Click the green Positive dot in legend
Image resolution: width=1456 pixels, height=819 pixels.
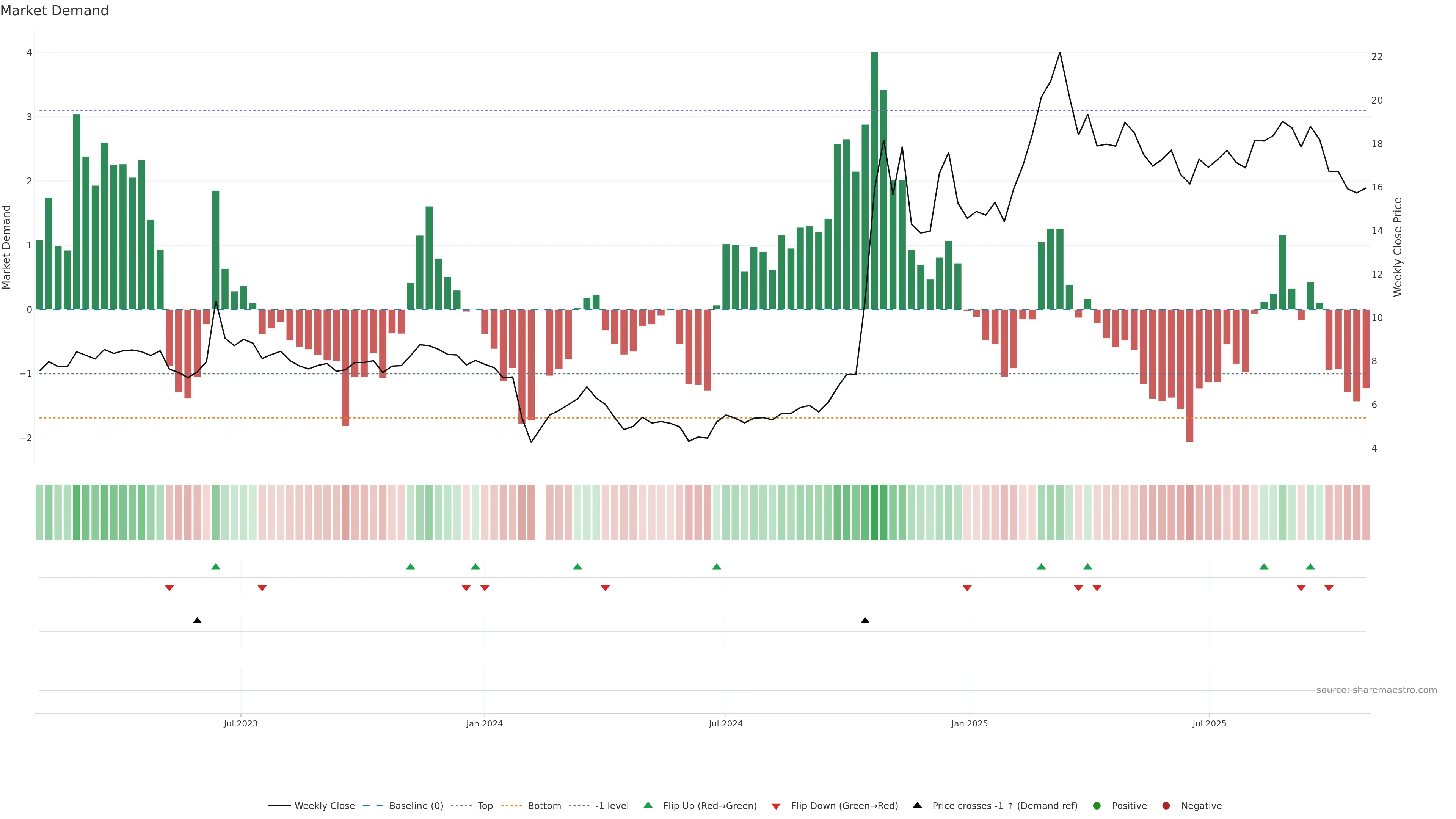point(1097,805)
